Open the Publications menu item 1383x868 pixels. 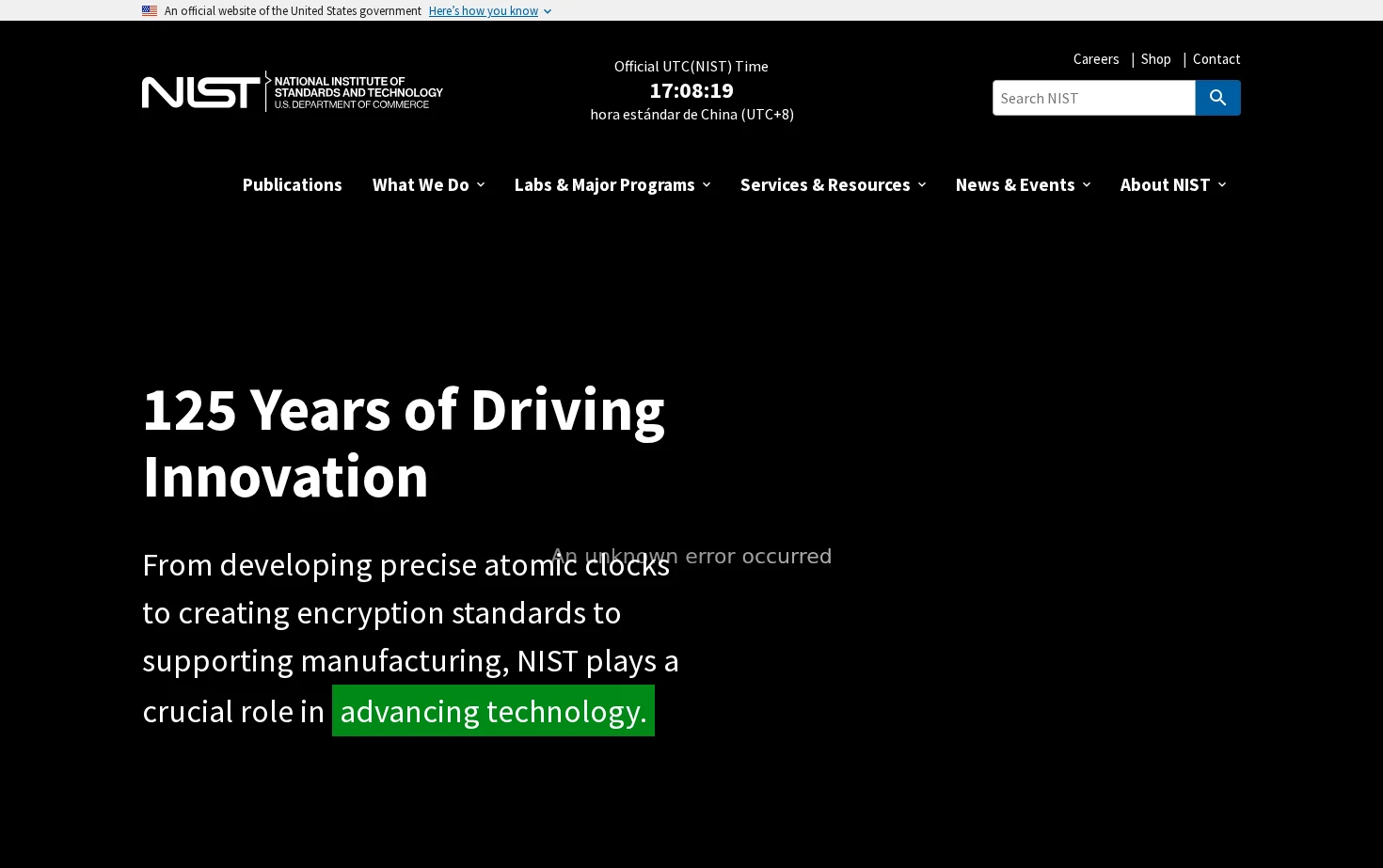293,184
